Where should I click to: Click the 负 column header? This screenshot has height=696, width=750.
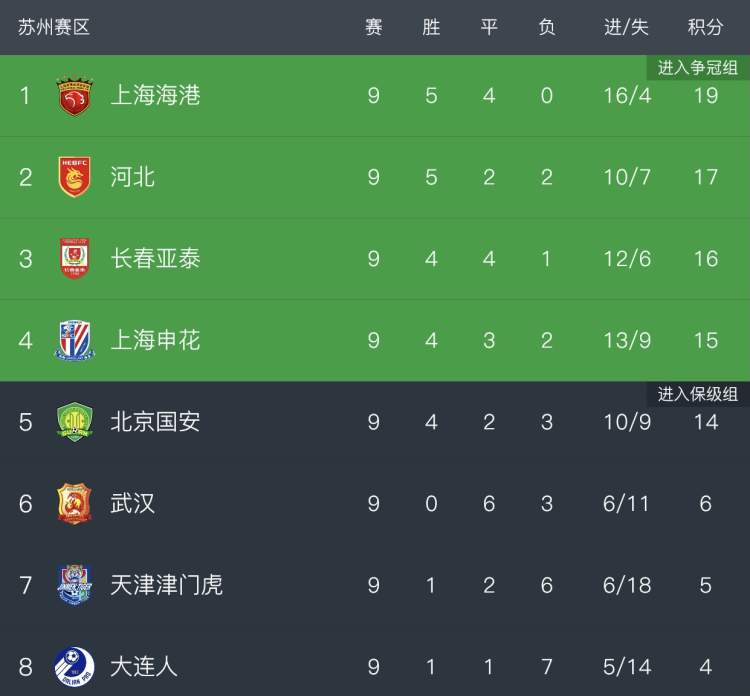547,27
